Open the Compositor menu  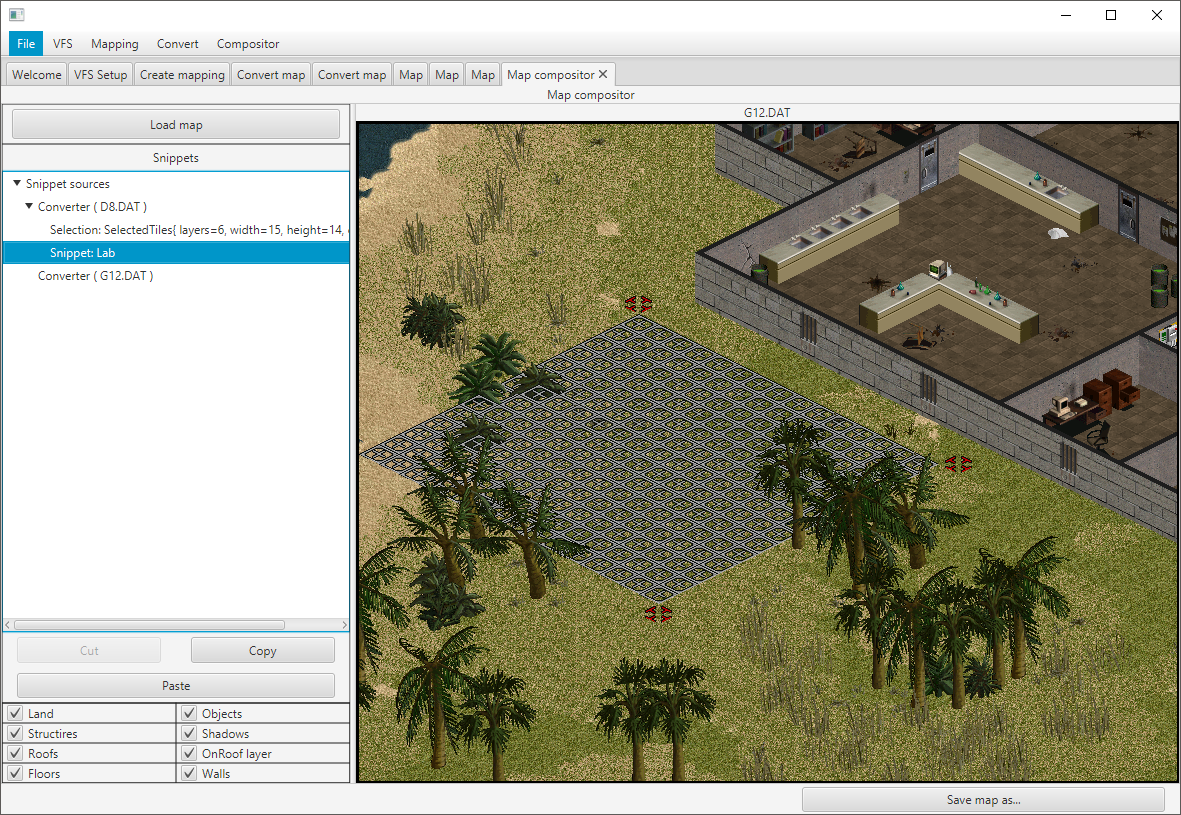248,44
